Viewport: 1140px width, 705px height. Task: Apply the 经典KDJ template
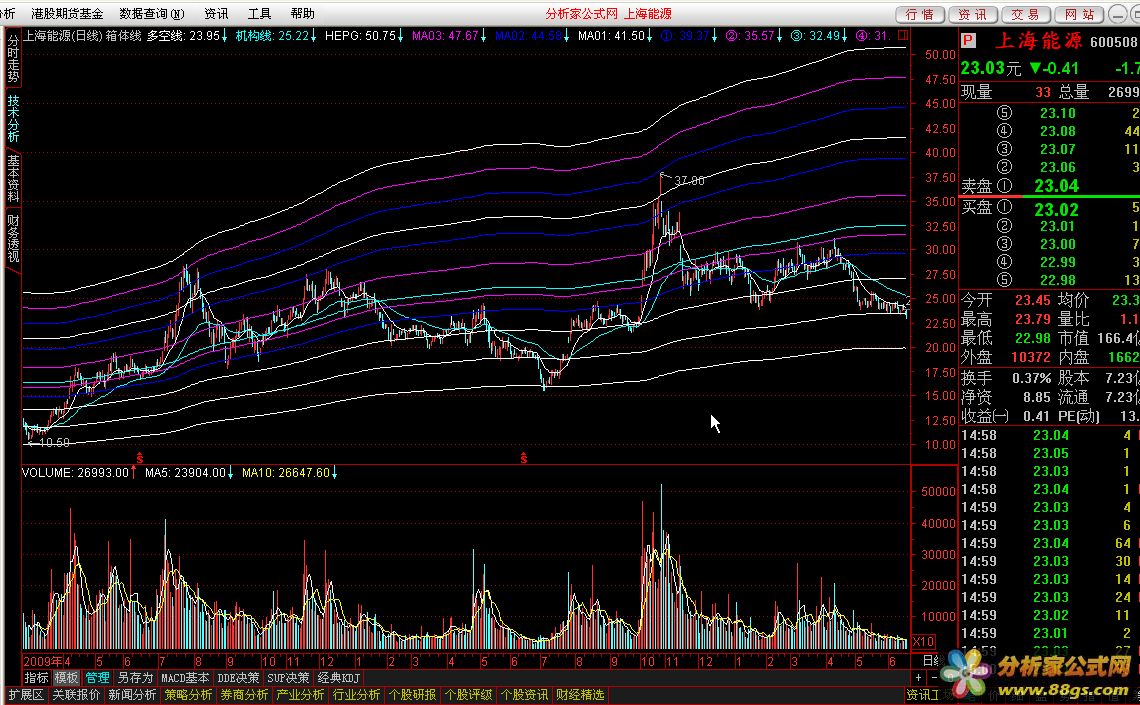(339, 678)
